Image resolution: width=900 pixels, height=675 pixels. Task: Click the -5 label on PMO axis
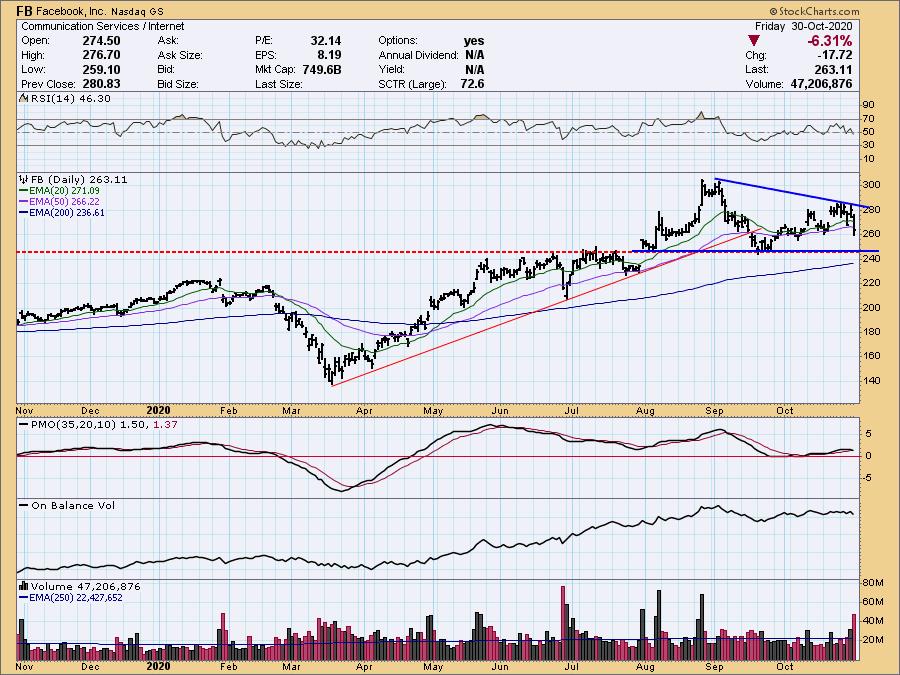coord(868,478)
